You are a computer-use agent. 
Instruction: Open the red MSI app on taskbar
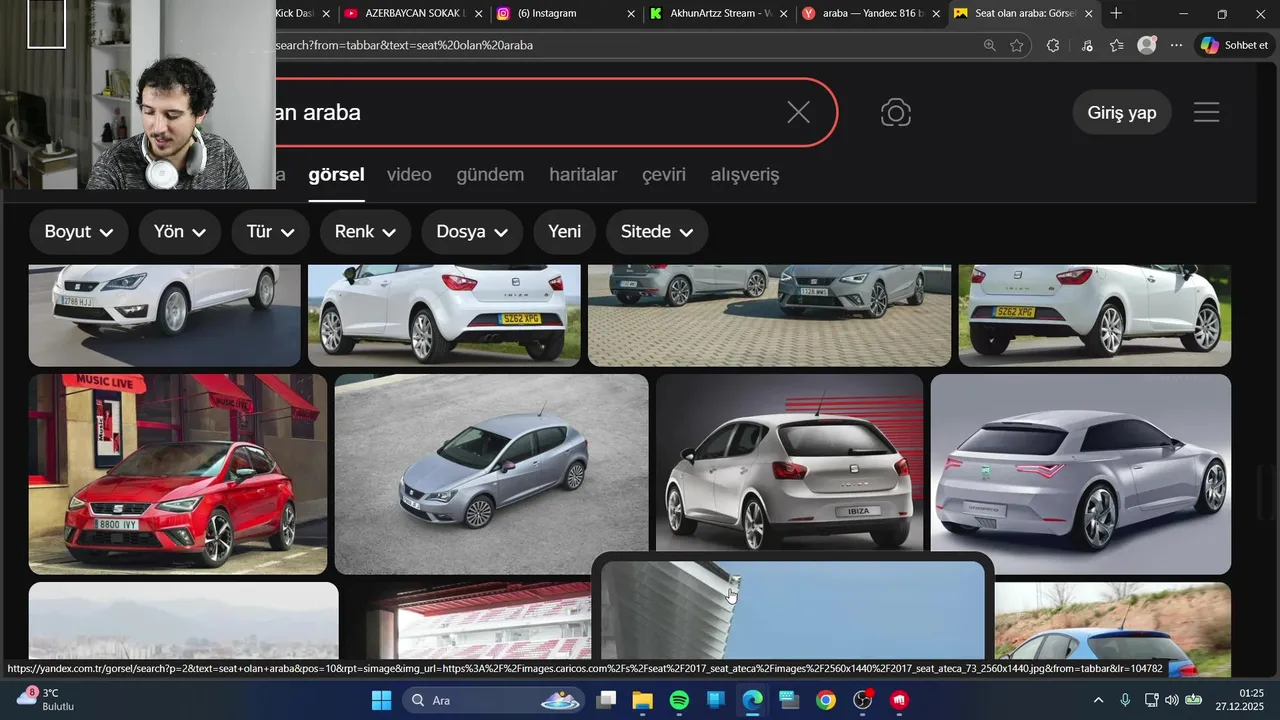(900, 700)
